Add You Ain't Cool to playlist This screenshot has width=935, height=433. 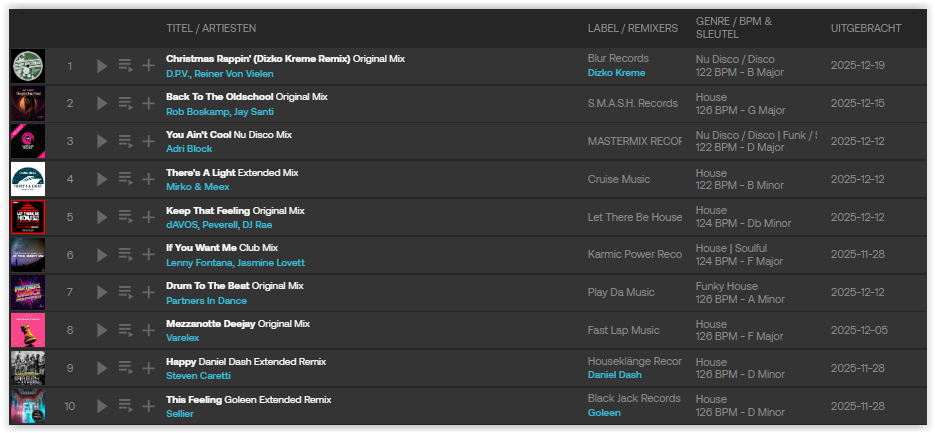coord(148,141)
